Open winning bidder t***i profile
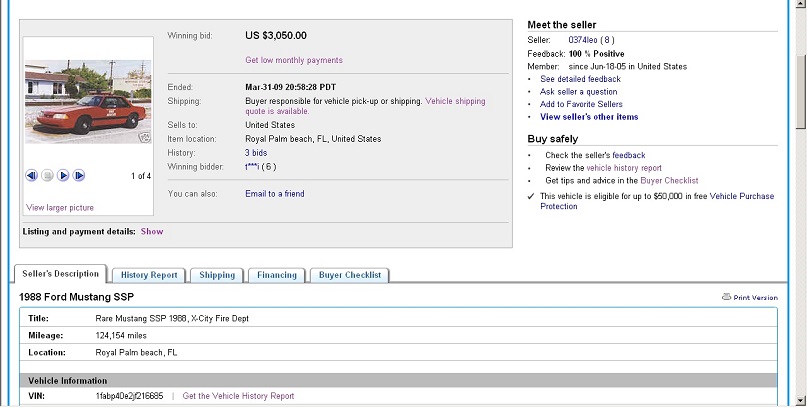This screenshot has height=407, width=807. (252, 167)
